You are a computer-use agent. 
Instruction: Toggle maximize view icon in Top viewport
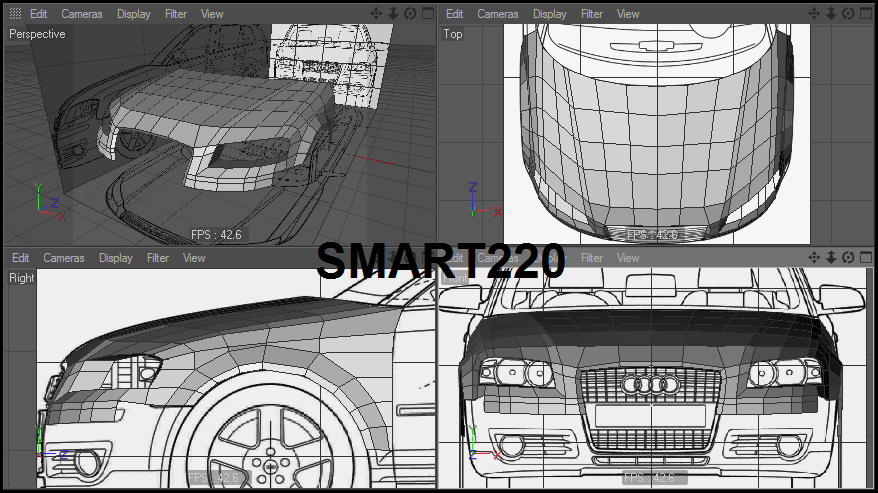(866, 13)
